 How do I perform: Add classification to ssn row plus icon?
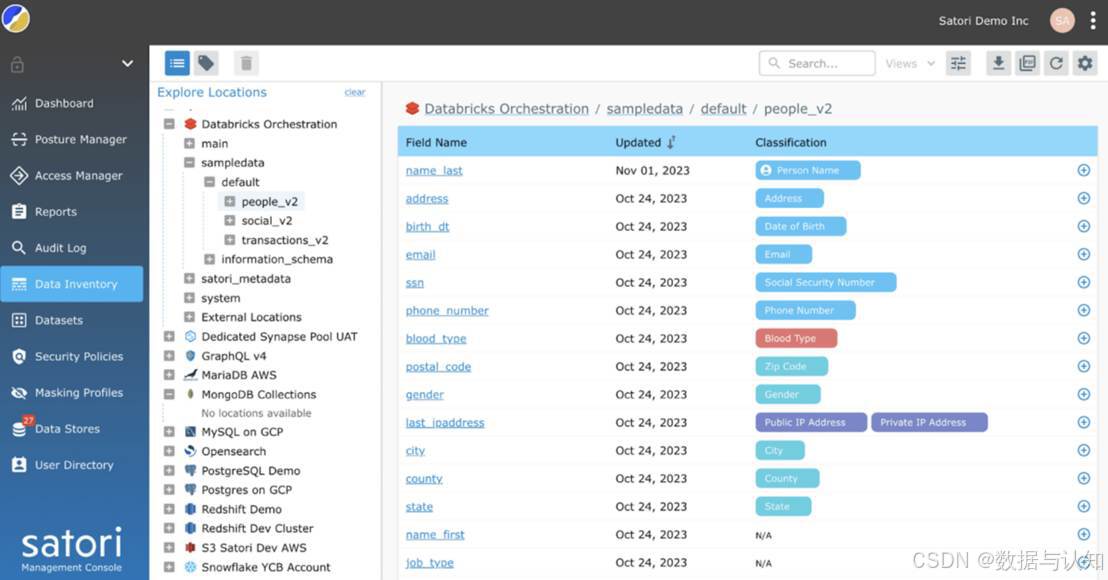click(1083, 282)
